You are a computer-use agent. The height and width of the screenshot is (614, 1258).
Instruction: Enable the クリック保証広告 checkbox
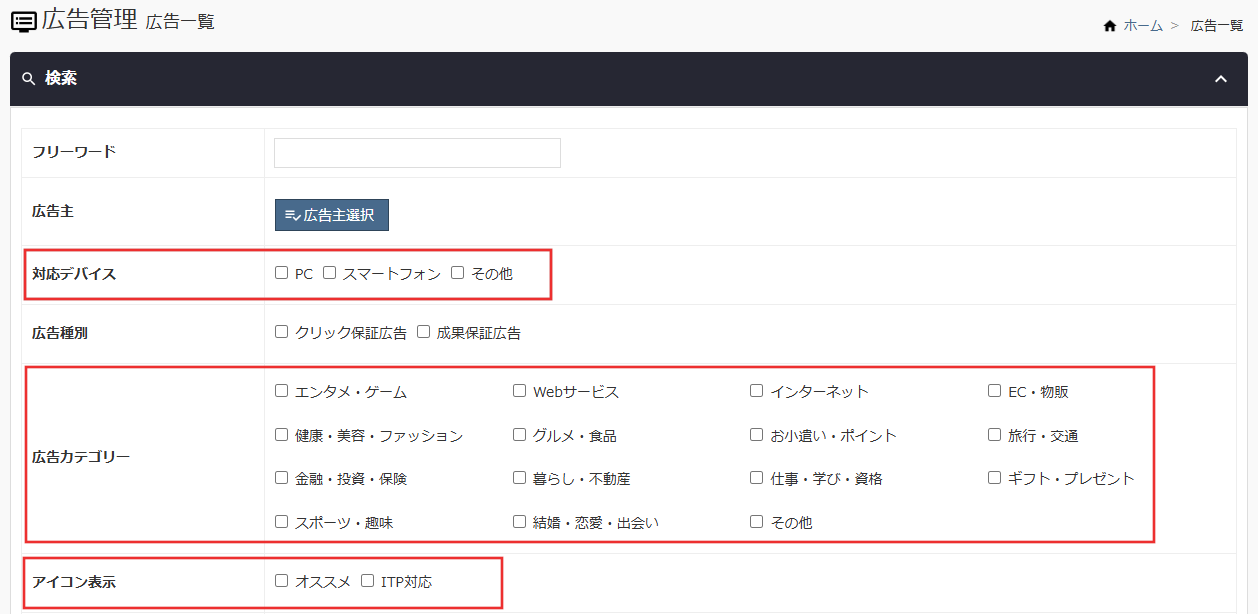click(x=280, y=331)
